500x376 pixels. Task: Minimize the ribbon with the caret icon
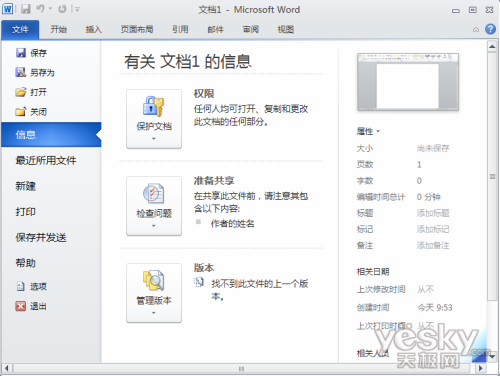pyautogui.click(x=476, y=30)
